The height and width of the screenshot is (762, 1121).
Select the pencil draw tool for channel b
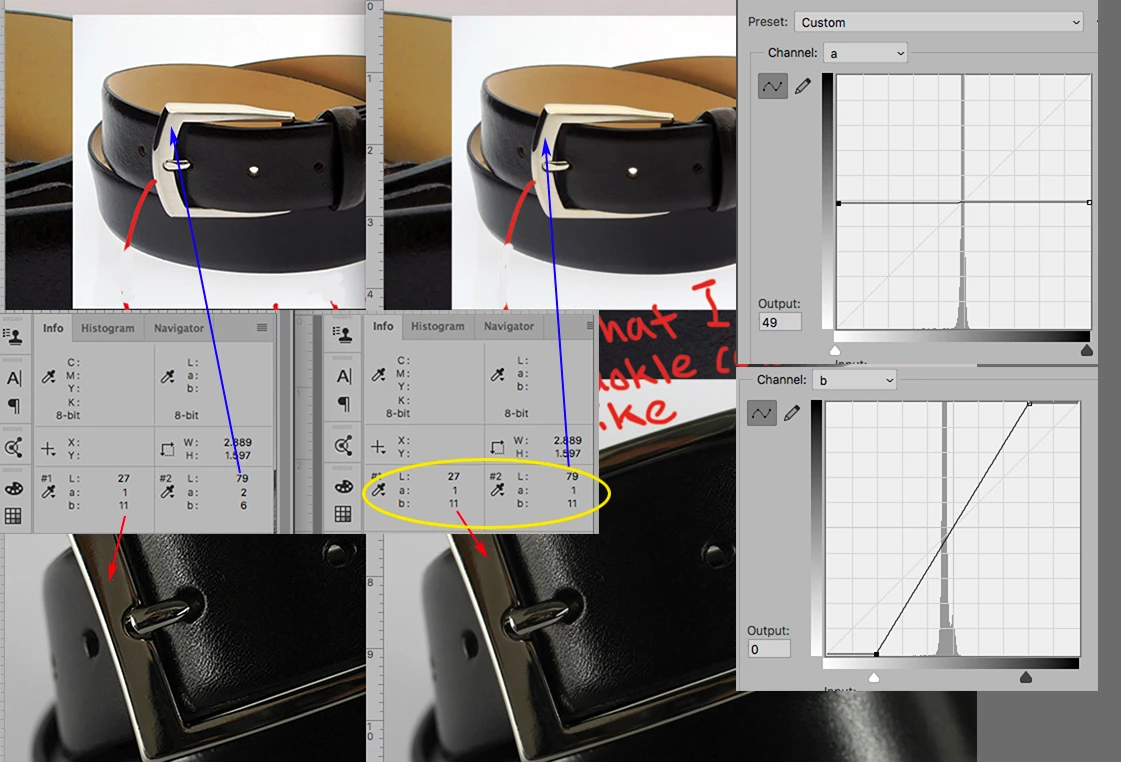[791, 413]
